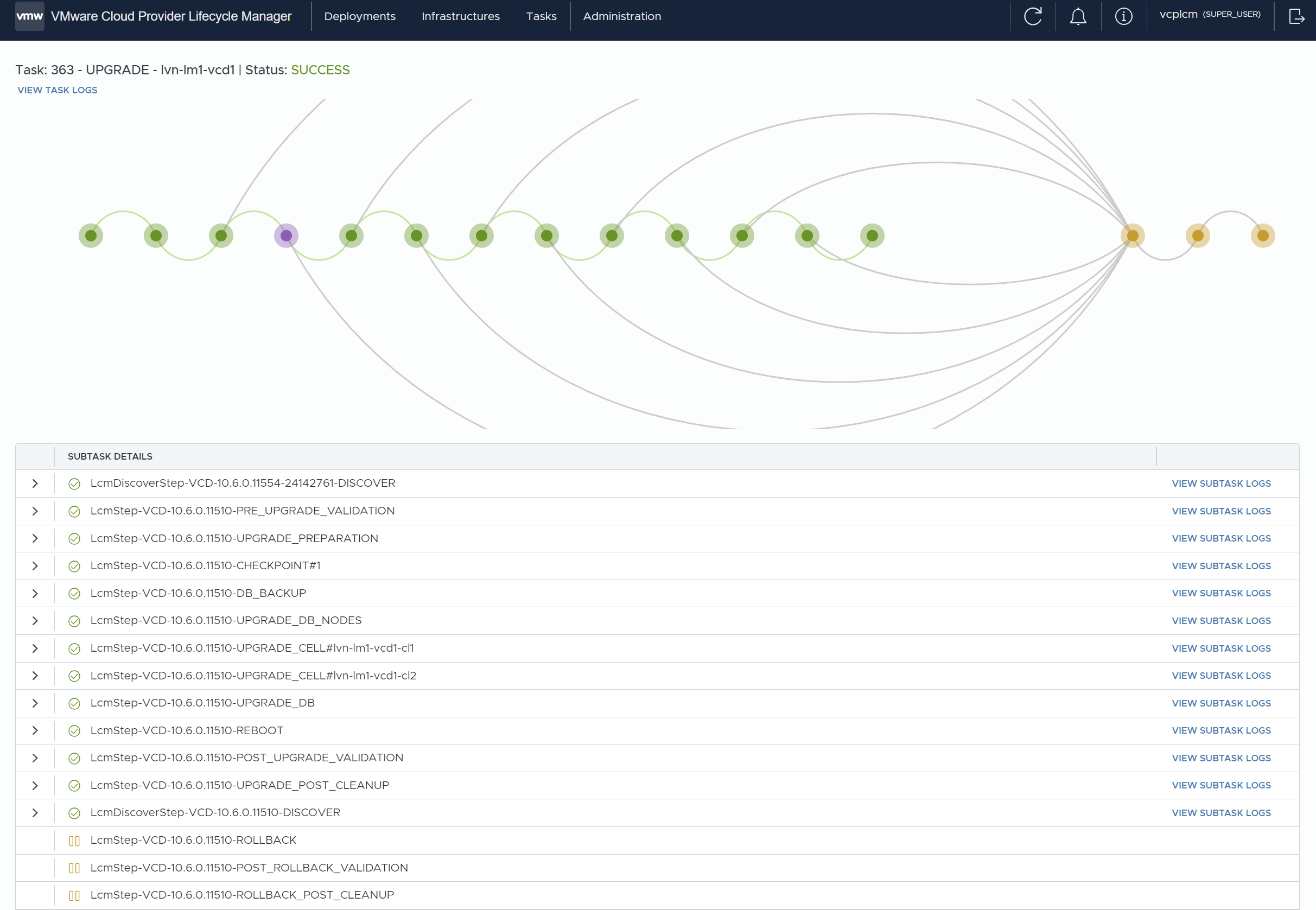Click the vmw logo icon

[x=30, y=16]
